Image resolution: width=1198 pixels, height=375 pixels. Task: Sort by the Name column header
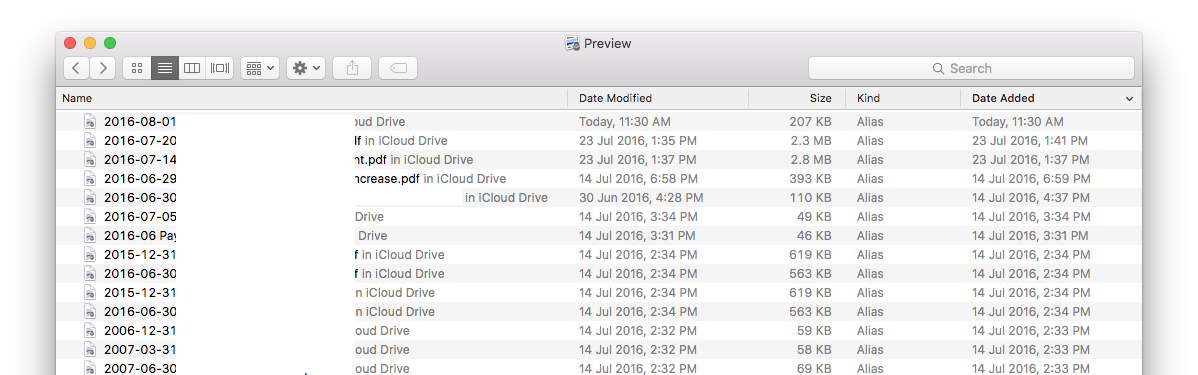312,99
